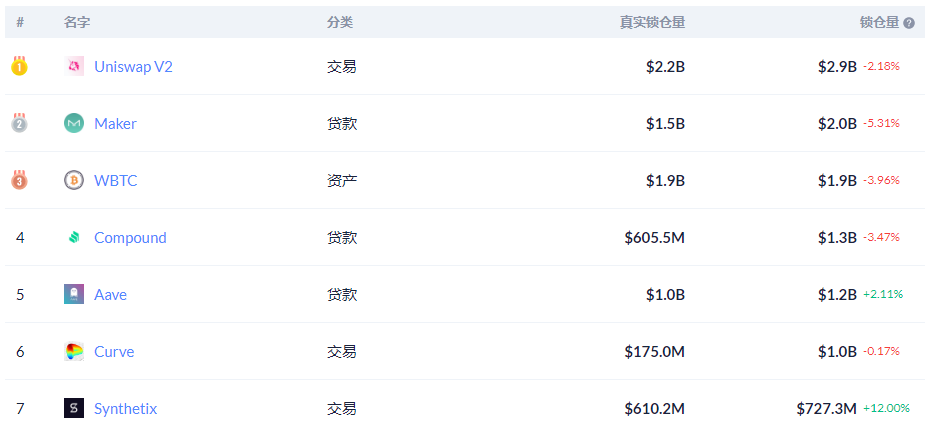Sort by the 锁仓量 column header
931x430 pixels.
(879, 23)
